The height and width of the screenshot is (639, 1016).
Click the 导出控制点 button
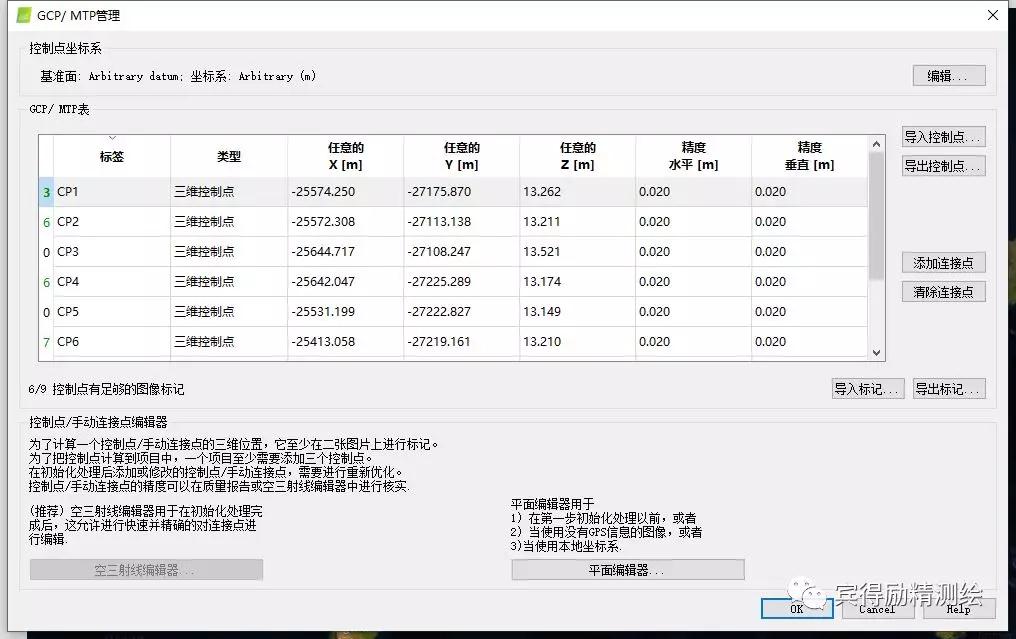(943, 166)
